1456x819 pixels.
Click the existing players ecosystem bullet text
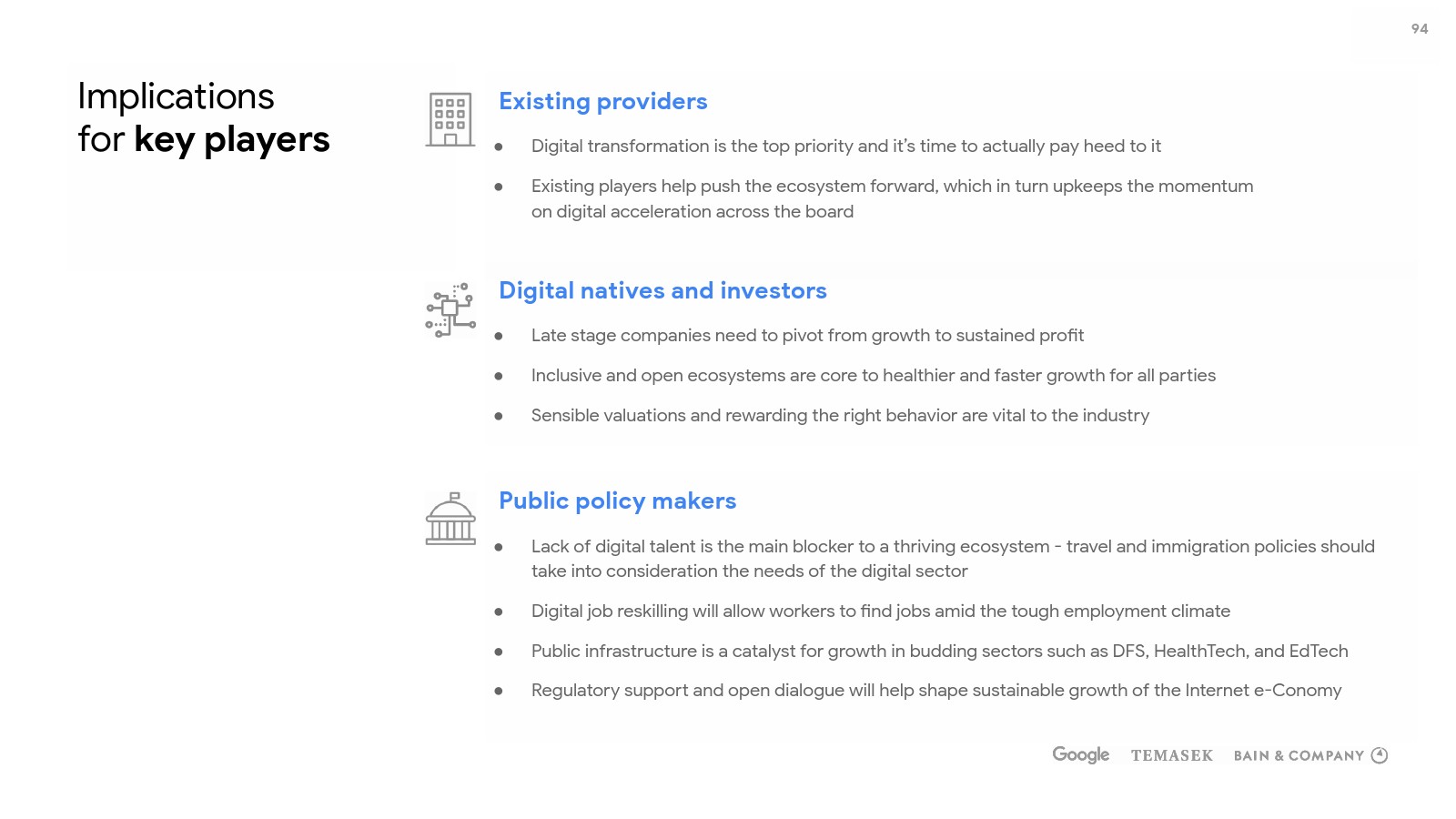892,198
